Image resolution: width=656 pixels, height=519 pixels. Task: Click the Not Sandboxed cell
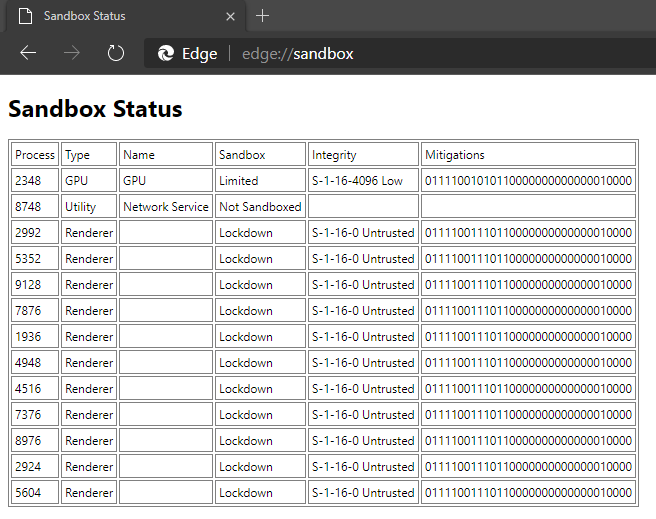click(x=260, y=207)
